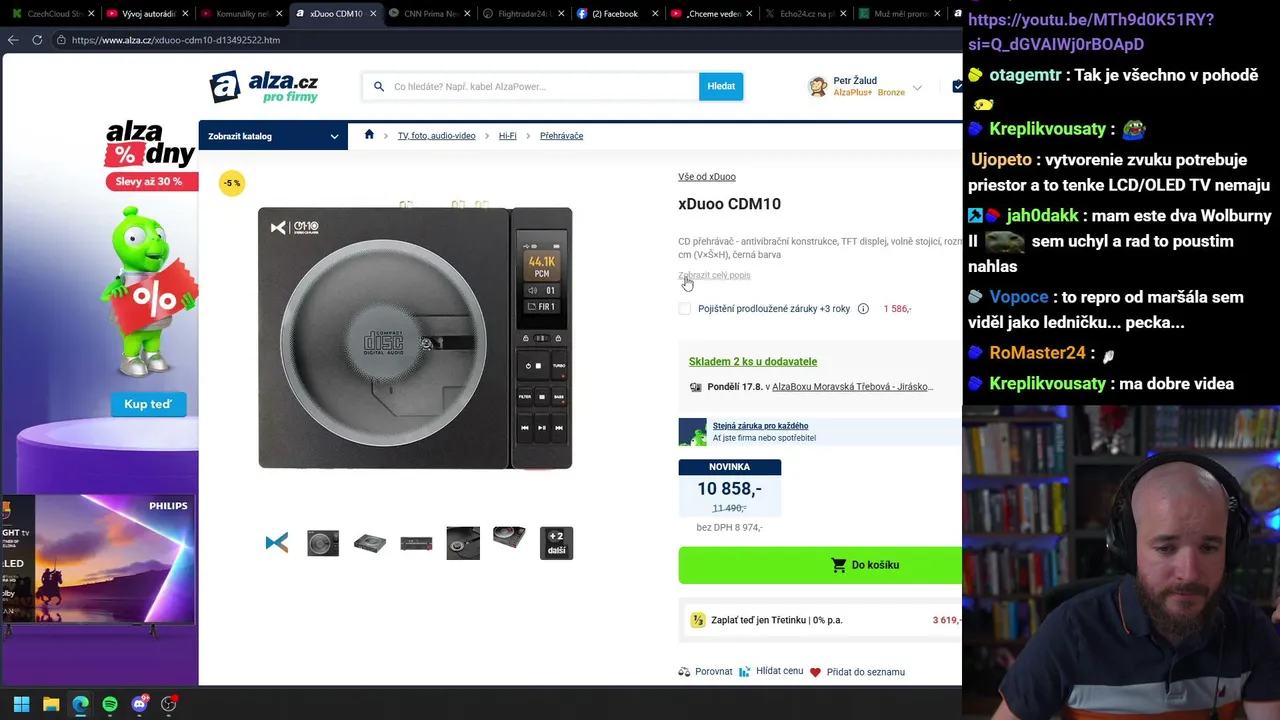Open File Explorer from the taskbar
This screenshot has height=720, width=1280.
point(51,704)
